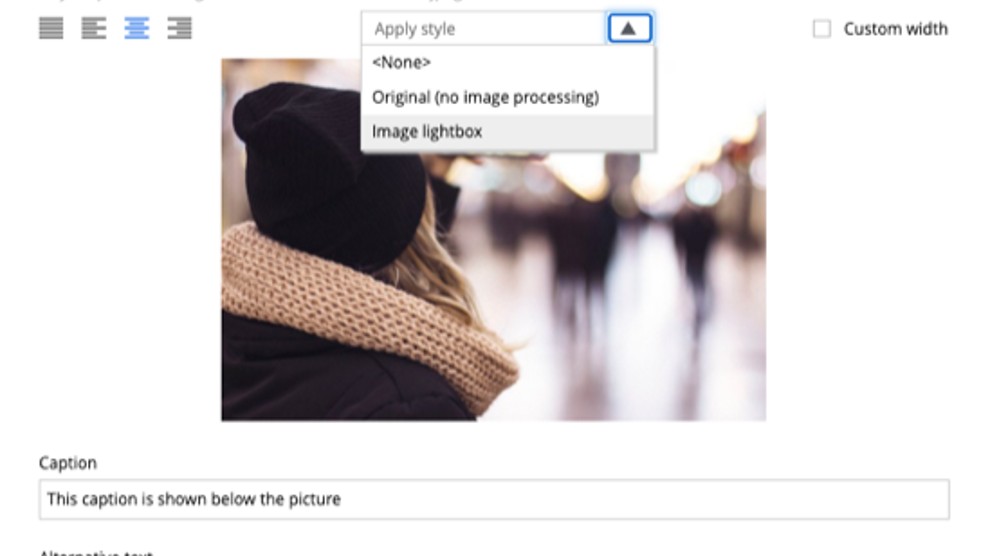Select the highlighted center alignment icon
The width and height of the screenshot is (990, 556).
[137, 28]
